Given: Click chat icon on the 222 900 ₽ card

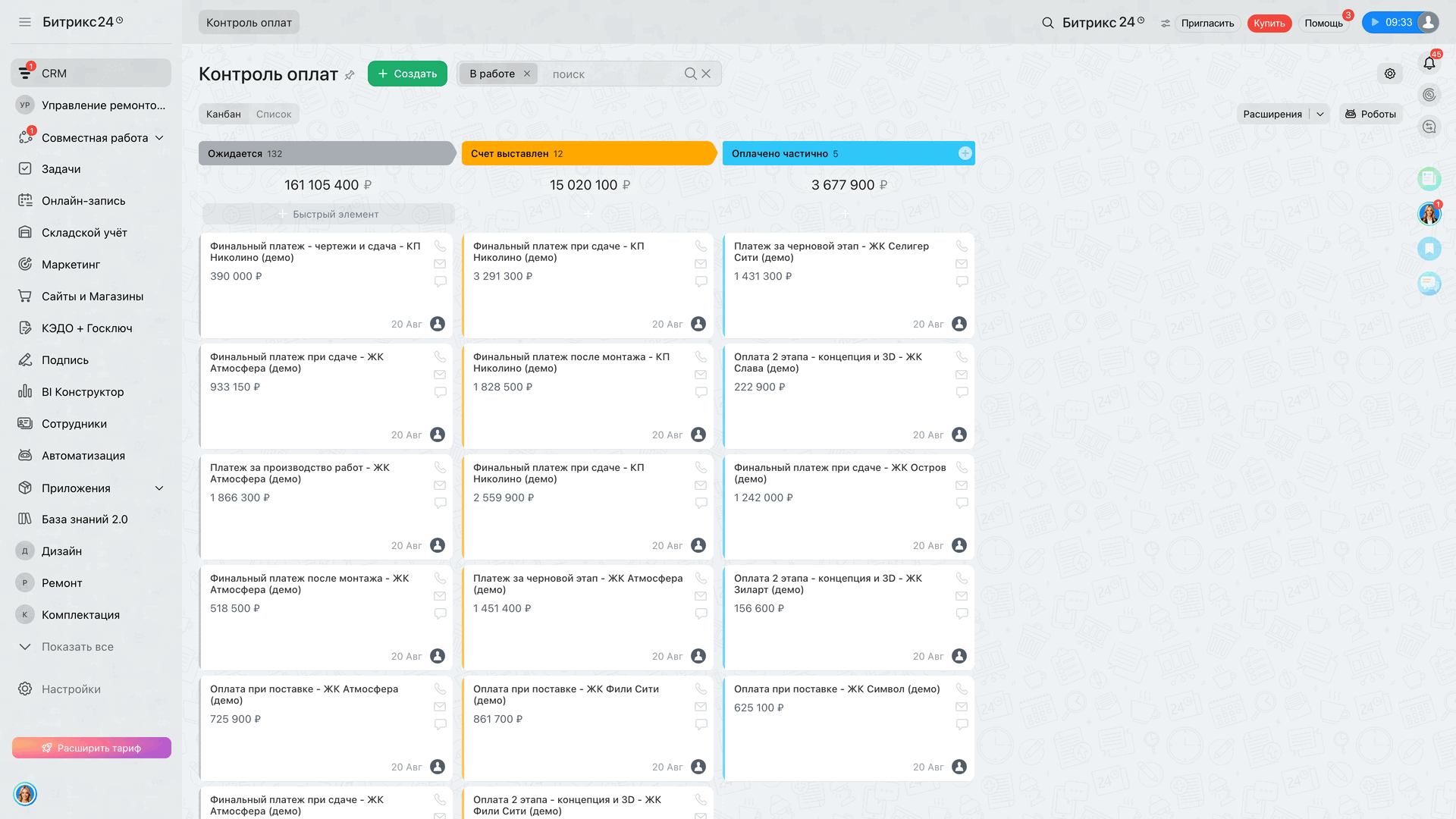Looking at the screenshot, I should tap(962, 392).
